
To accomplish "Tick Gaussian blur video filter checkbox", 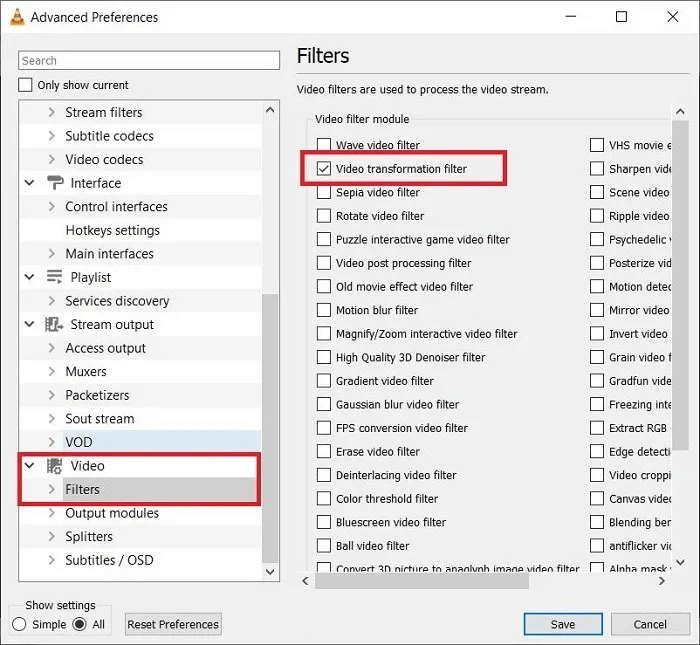I will click(x=324, y=404).
